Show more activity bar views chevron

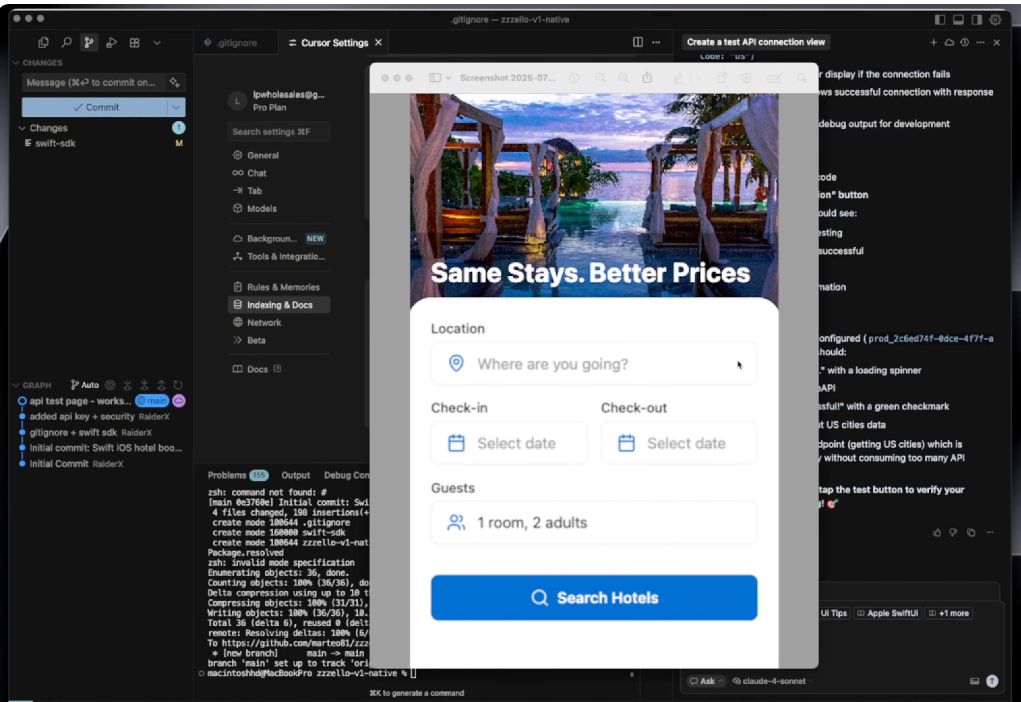(157, 43)
